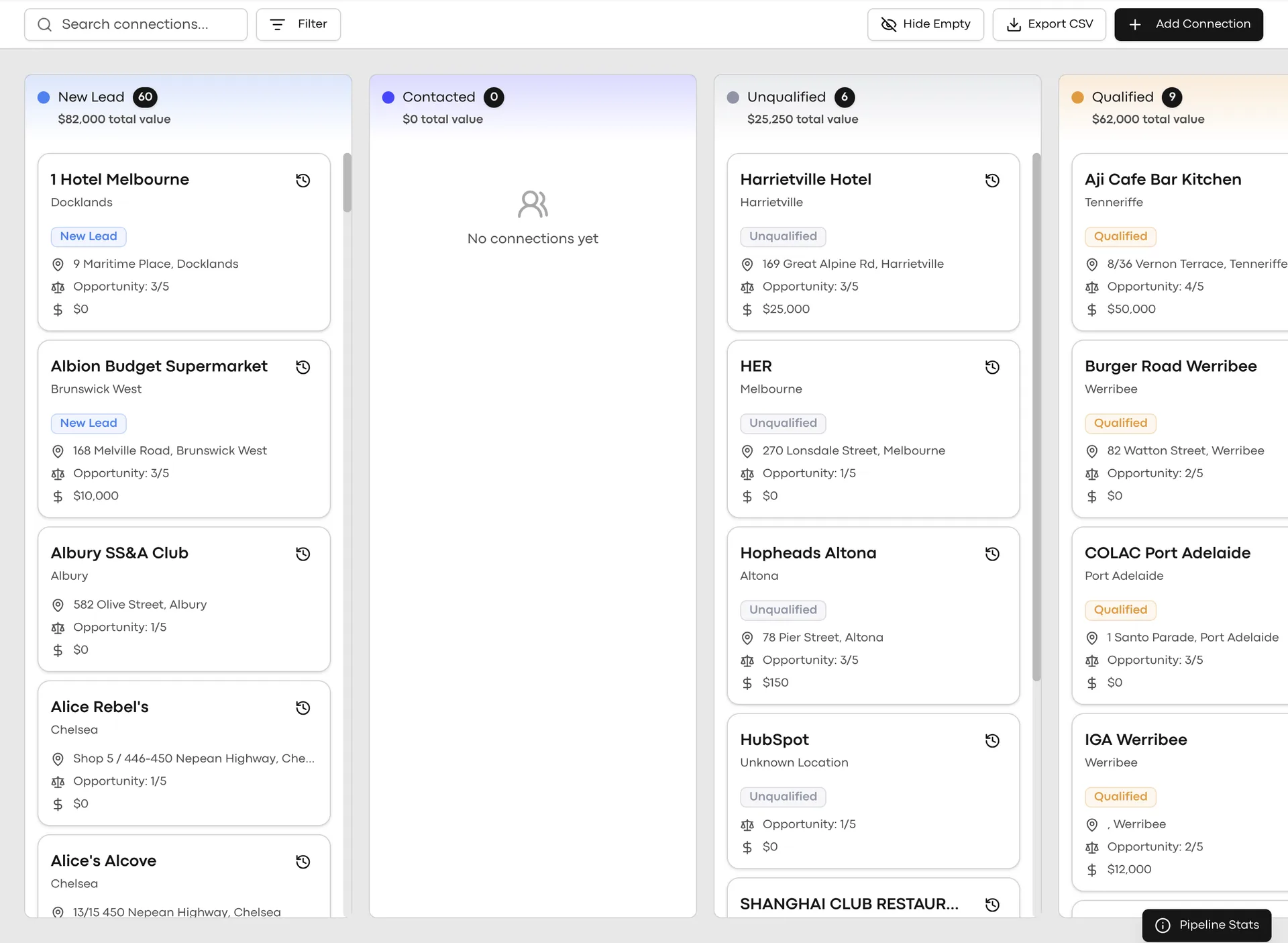Export connections as CSV
This screenshot has width=1288, height=943.
pyautogui.click(x=1049, y=24)
